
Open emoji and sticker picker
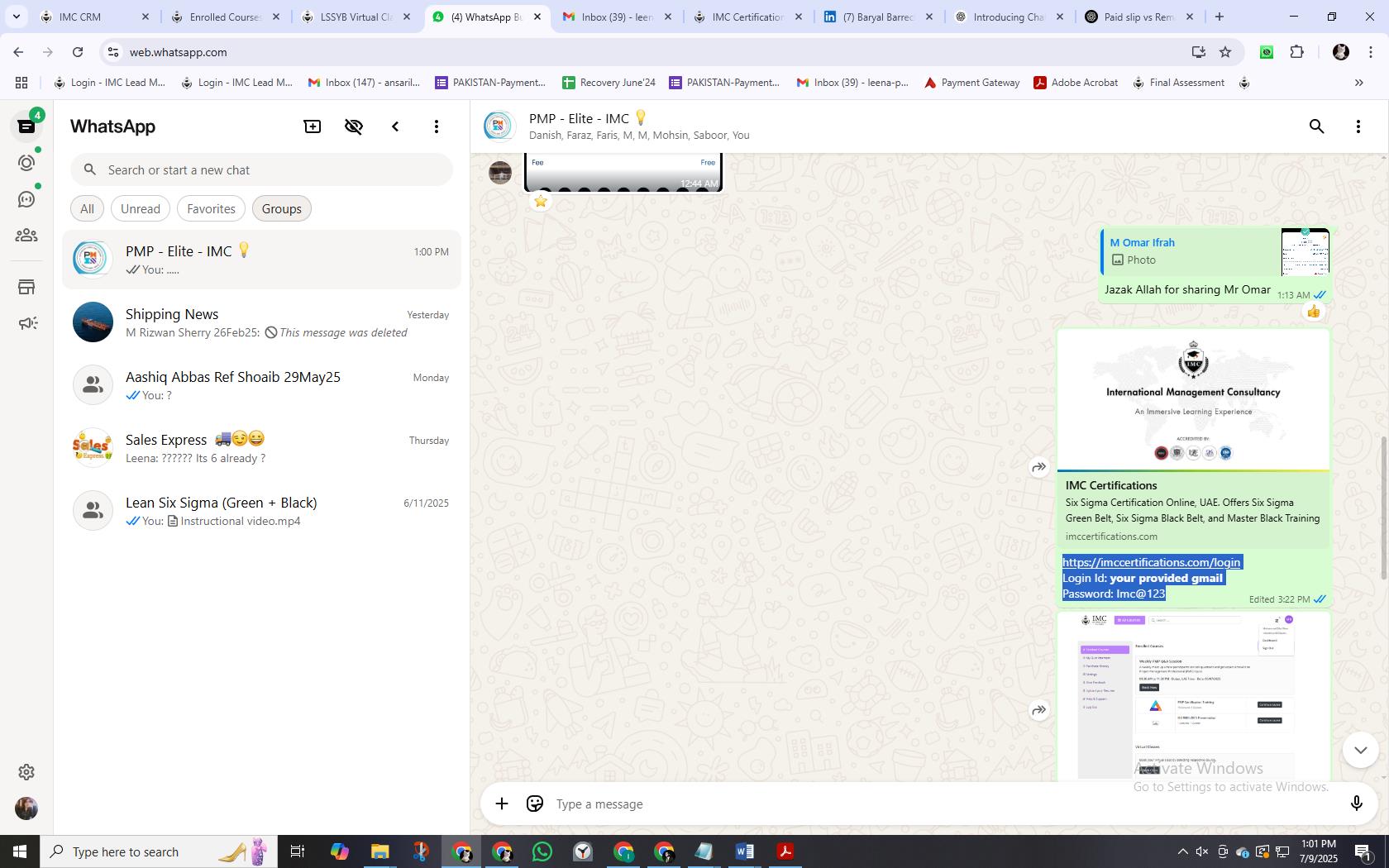(x=535, y=804)
